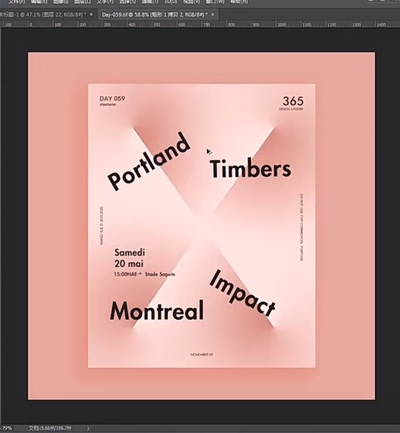Screen dimensions: 400x433
Task: Select the Portland text on the poster
Action: pyautogui.click(x=149, y=161)
